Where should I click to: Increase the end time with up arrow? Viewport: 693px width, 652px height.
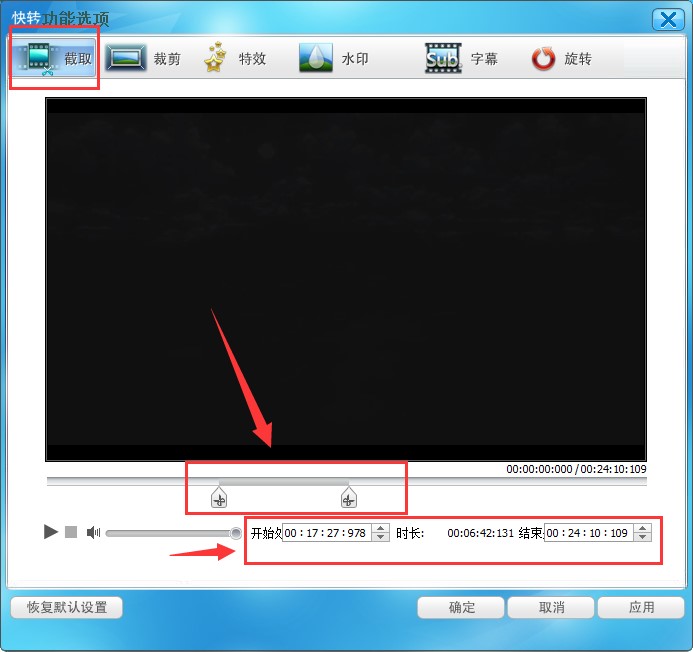(x=642, y=528)
